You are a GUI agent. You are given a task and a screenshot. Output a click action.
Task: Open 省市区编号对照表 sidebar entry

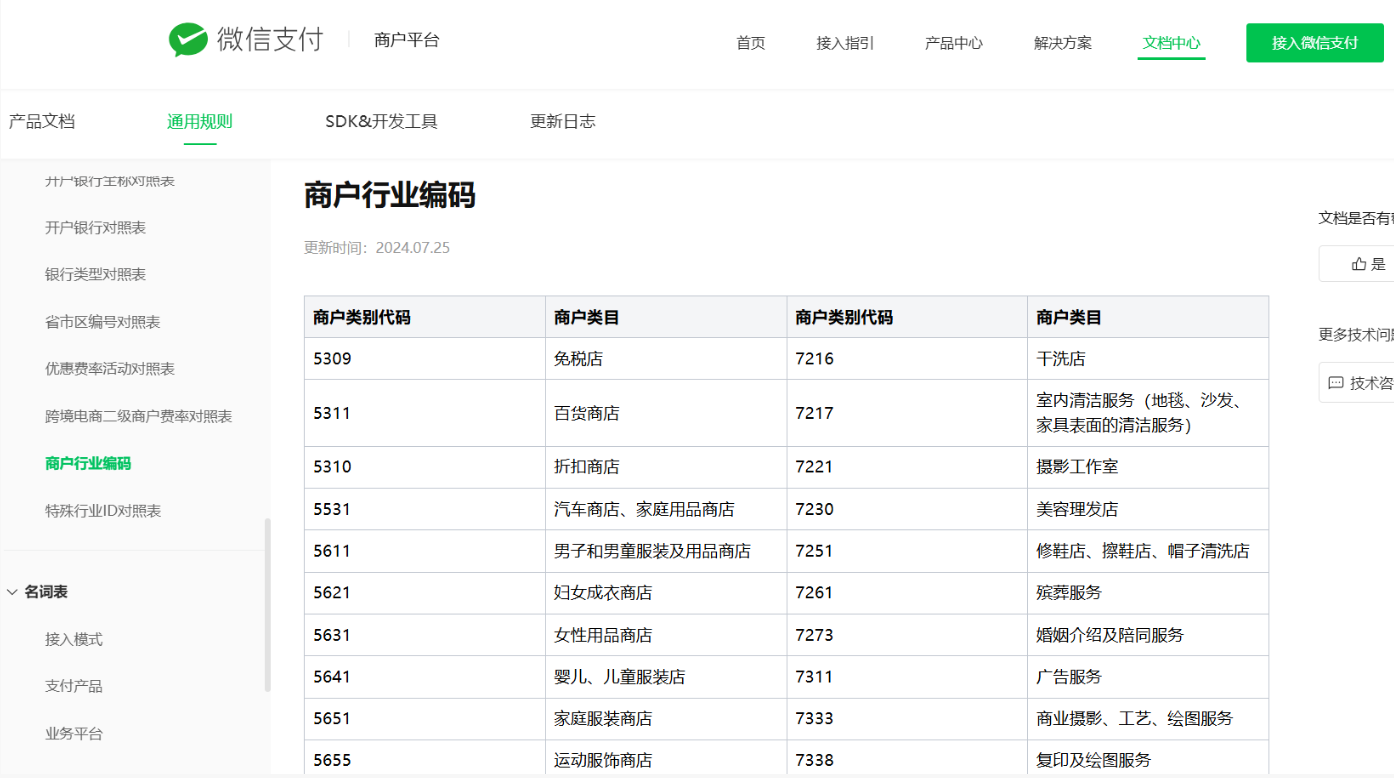102,322
